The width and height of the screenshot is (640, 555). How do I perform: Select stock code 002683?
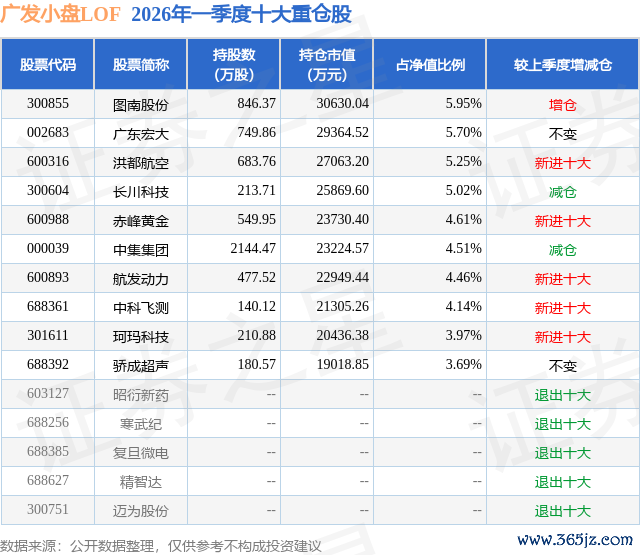[x=48, y=133]
